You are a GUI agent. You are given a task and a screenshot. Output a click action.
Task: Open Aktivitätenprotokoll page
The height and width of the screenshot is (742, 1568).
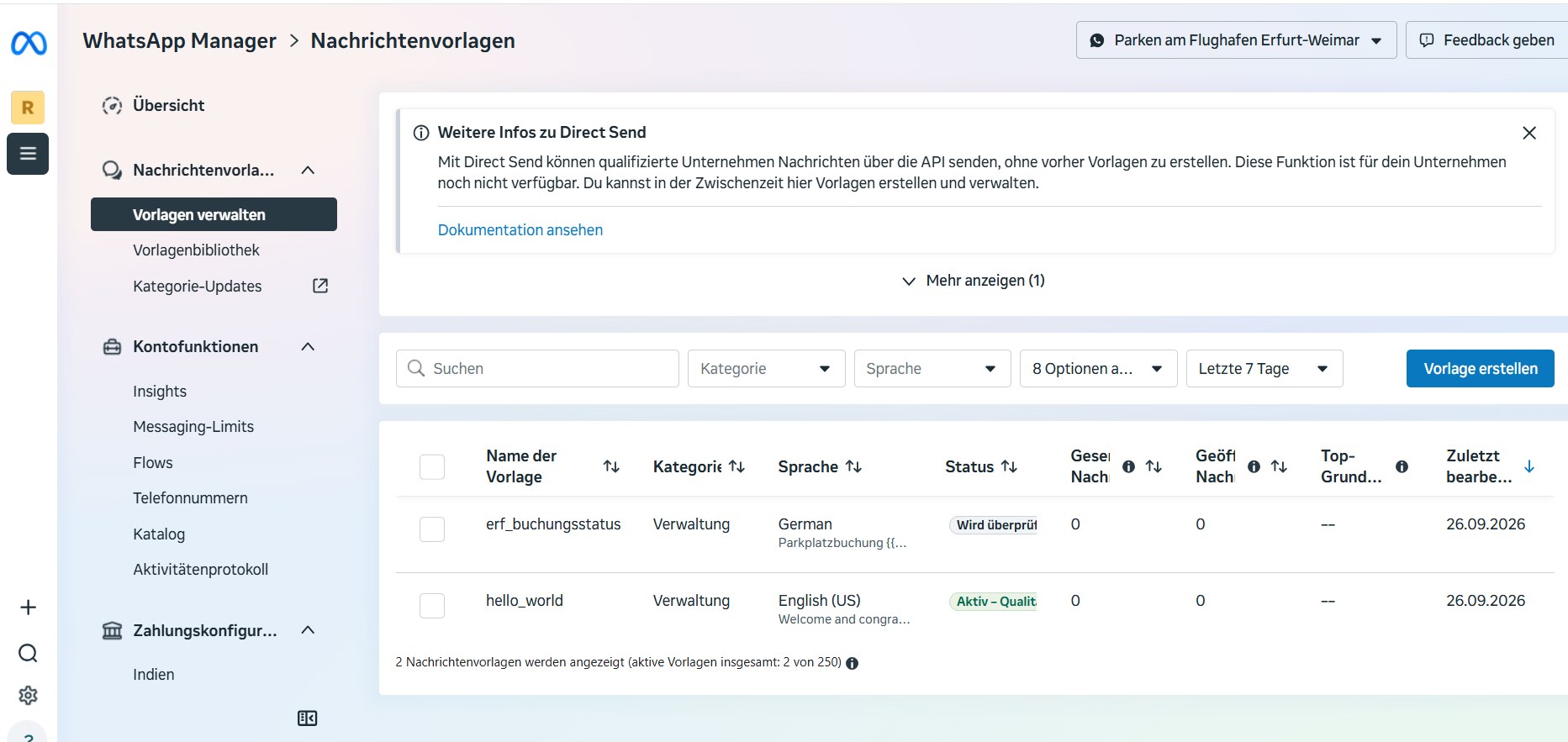click(x=200, y=570)
